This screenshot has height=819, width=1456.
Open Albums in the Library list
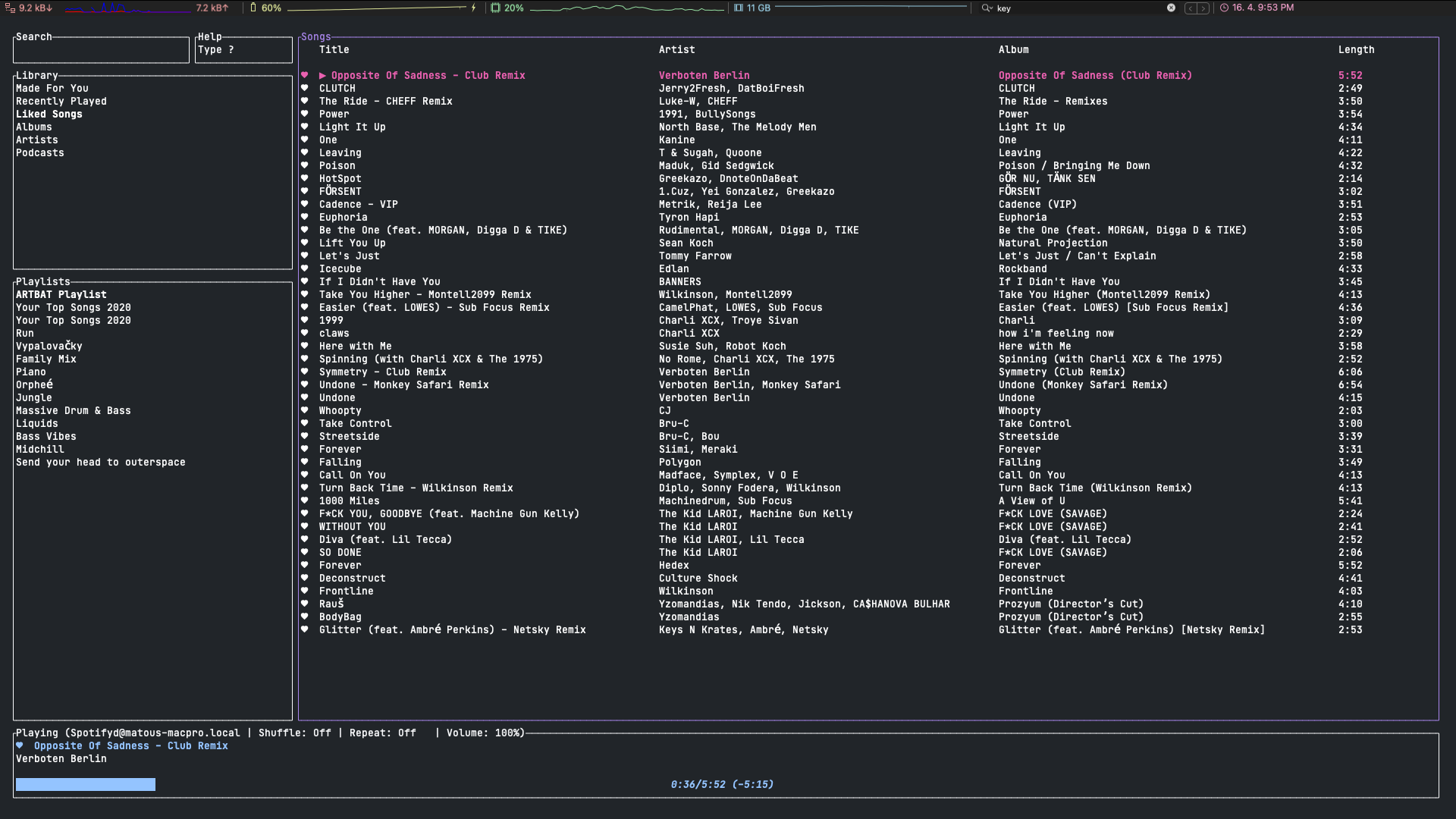[x=34, y=127]
